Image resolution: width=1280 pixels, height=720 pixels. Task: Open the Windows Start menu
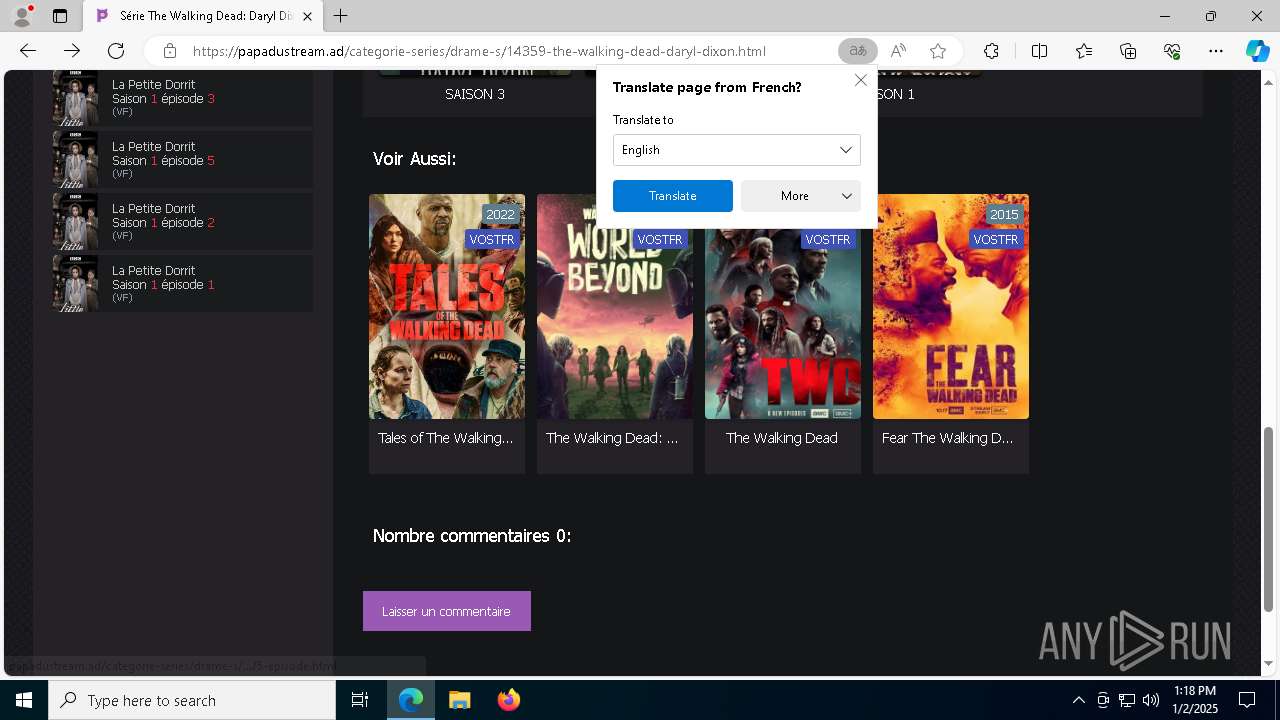coord(24,700)
